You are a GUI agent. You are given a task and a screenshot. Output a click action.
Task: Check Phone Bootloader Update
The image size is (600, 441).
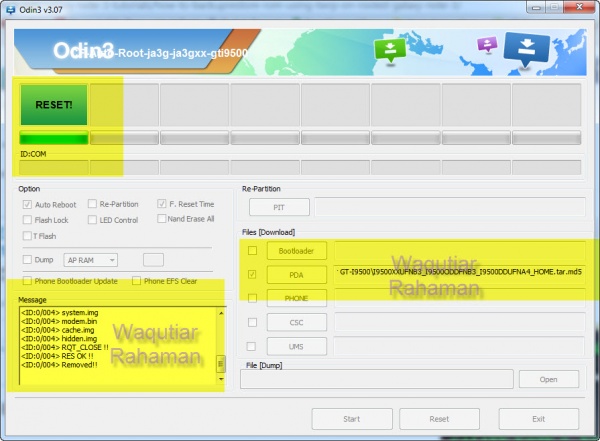click(x=27, y=281)
